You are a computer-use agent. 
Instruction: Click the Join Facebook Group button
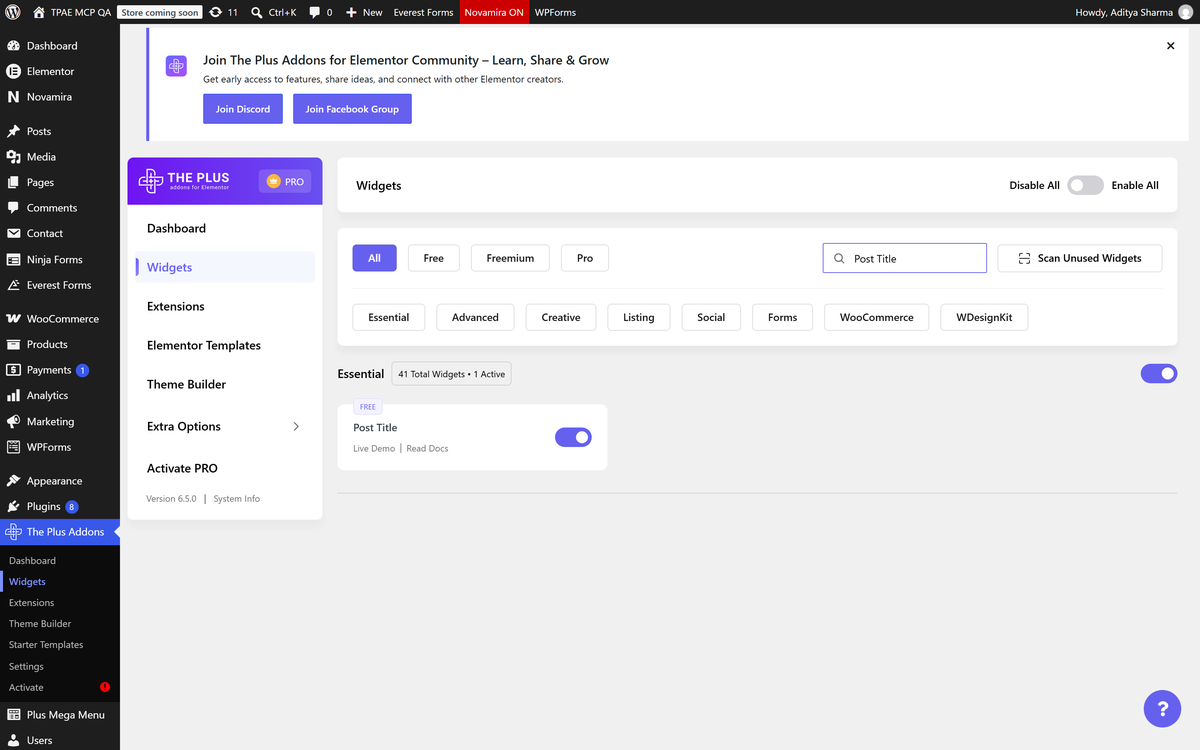352,109
